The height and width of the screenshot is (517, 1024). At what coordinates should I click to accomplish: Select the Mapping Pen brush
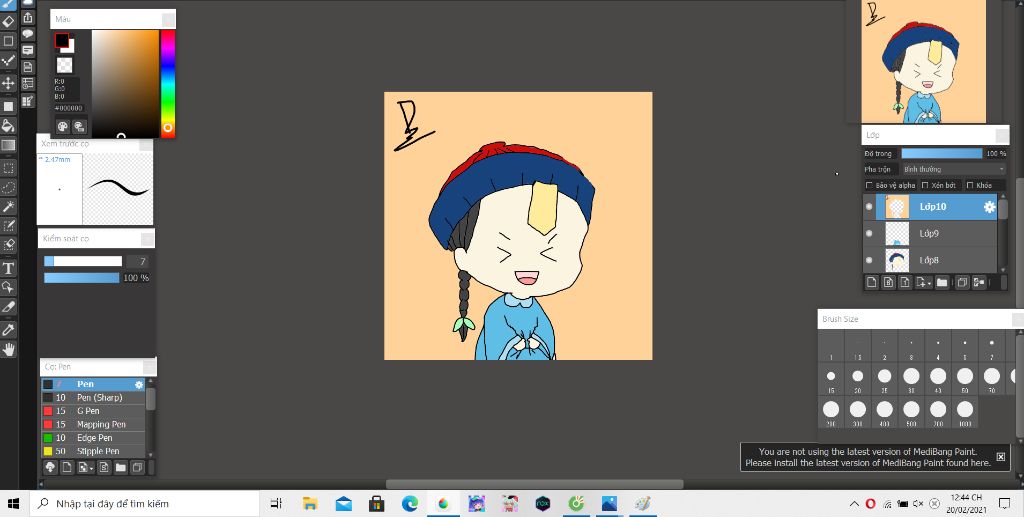click(x=93, y=424)
